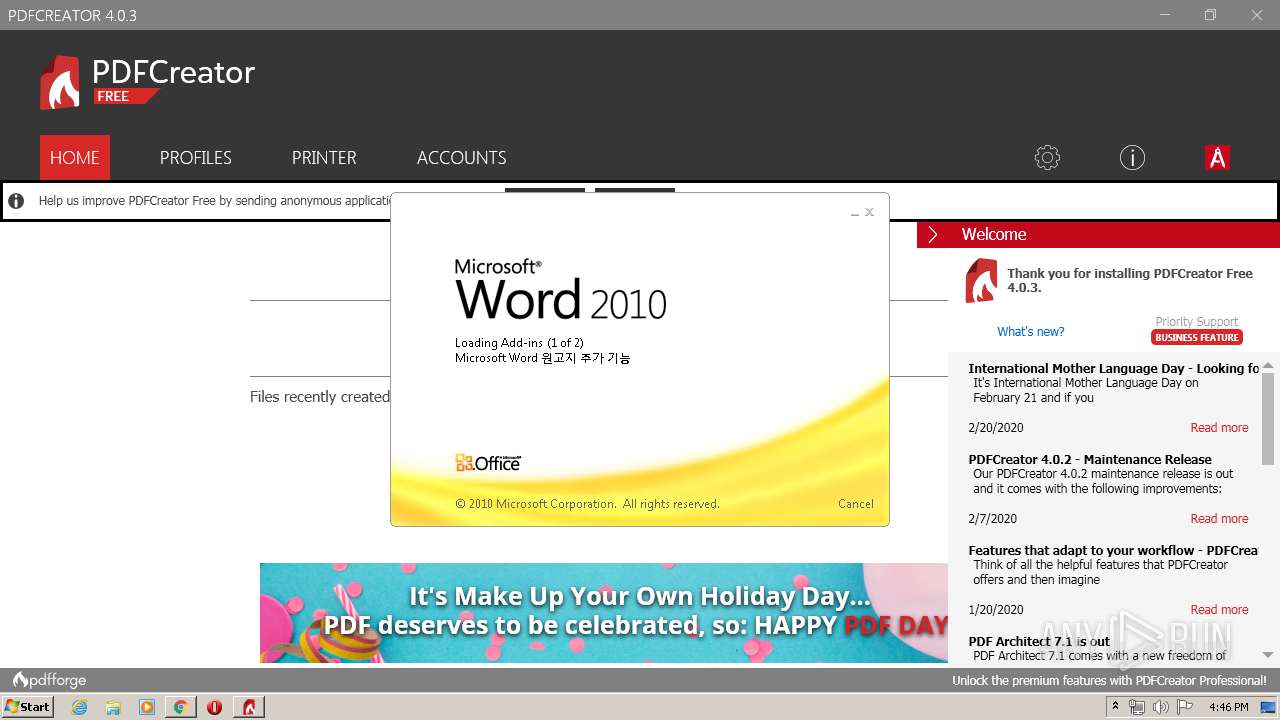Viewport: 1280px width, 720px height.
Task: Click the red PDF Architect 'A' icon
Action: click(1217, 158)
